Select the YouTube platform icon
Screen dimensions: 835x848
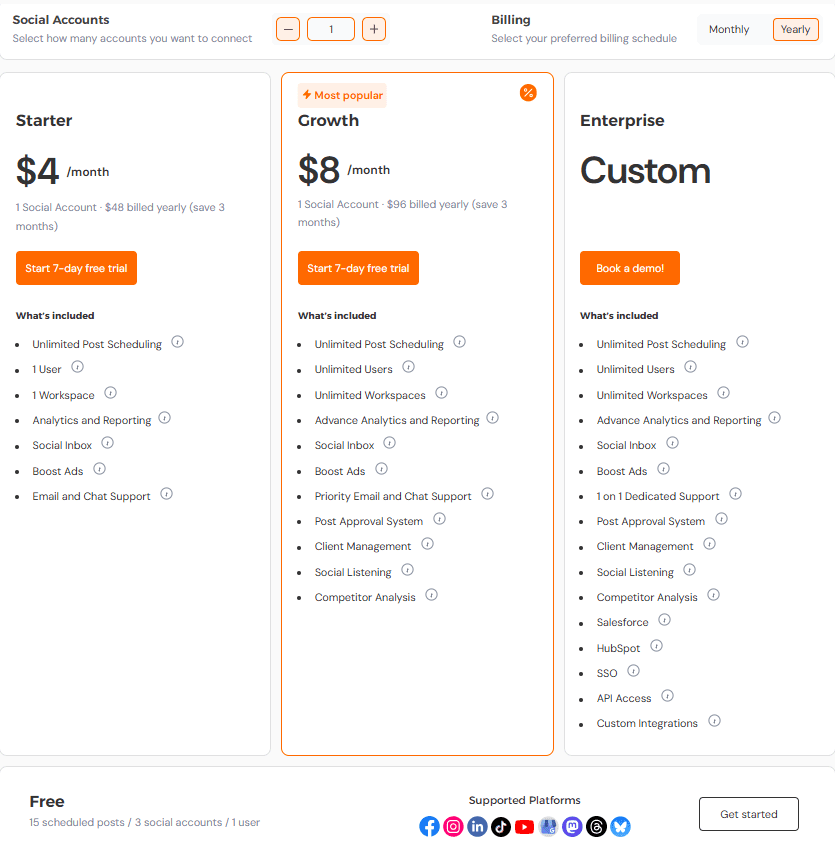pos(524,827)
